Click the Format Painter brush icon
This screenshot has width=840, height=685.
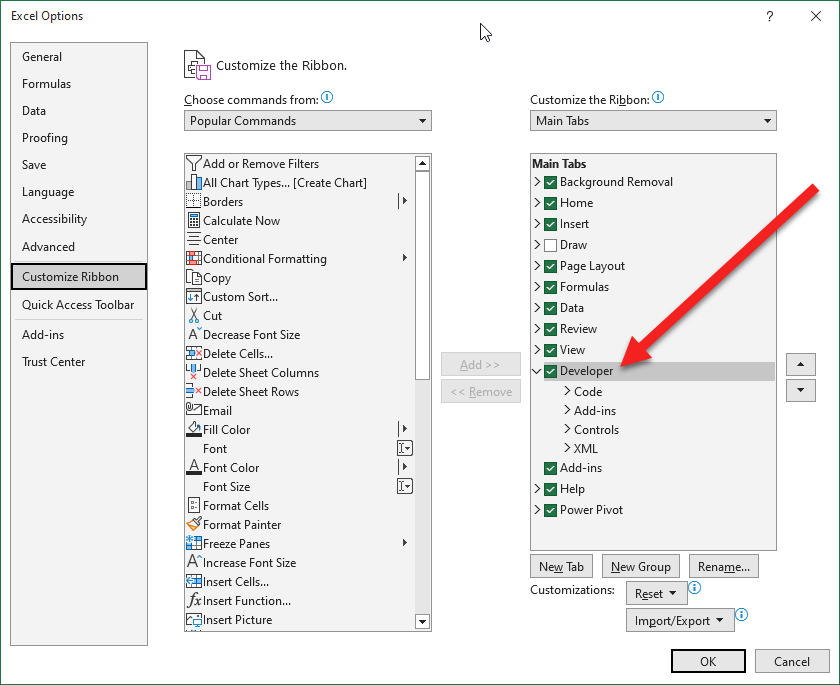coord(193,524)
